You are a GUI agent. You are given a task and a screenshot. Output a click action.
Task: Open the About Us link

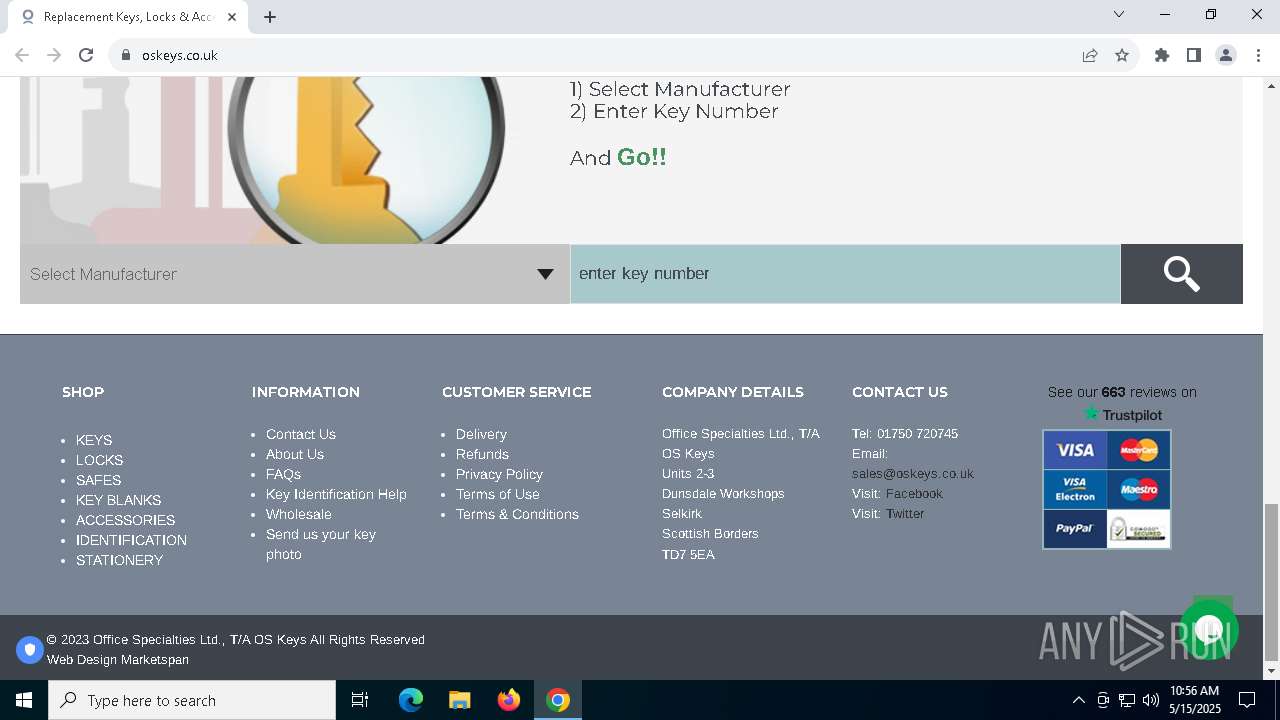[295, 454]
